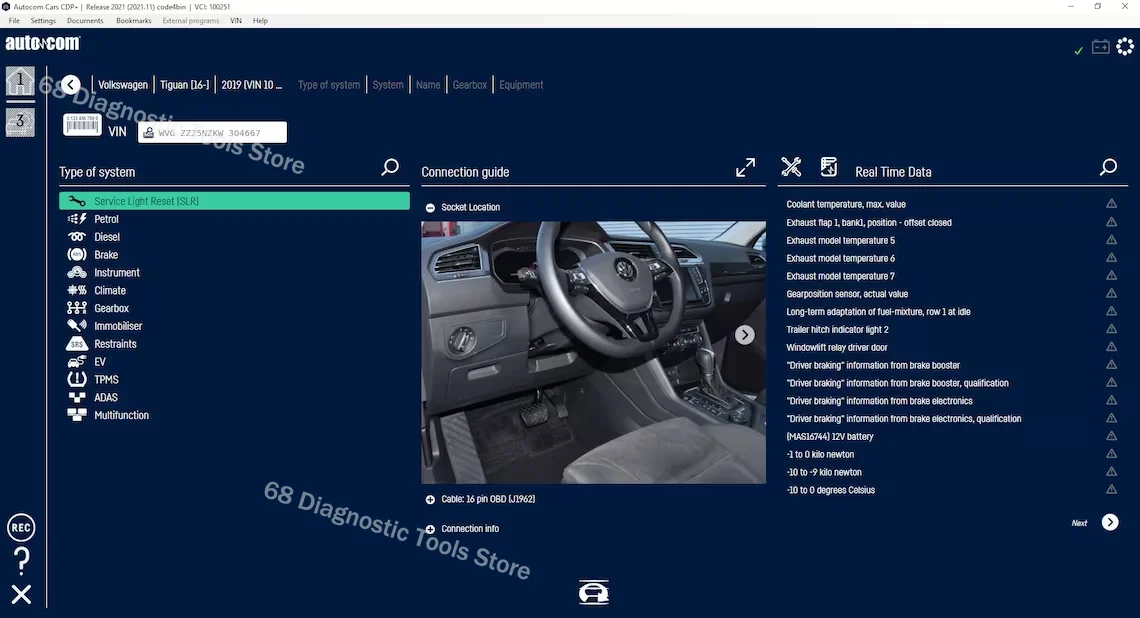Search in Type of system list
The width and height of the screenshot is (1140, 618).
coord(390,168)
